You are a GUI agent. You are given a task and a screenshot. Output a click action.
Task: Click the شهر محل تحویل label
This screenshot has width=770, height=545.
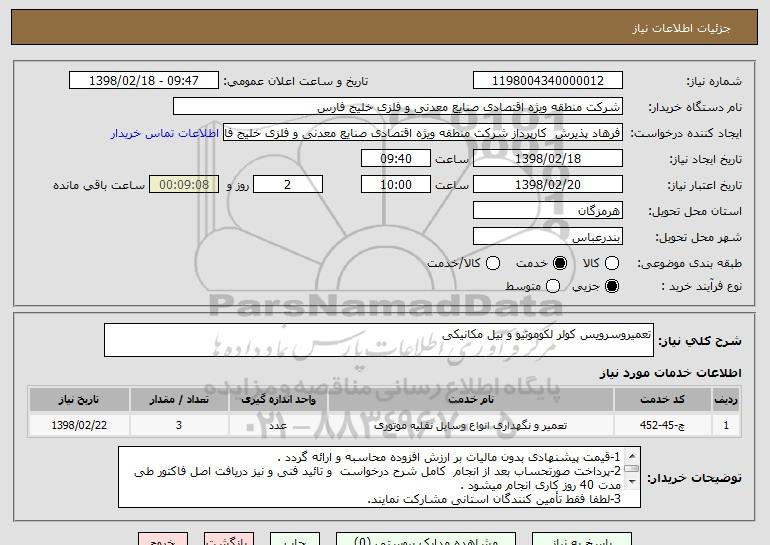pyautogui.click(x=699, y=237)
